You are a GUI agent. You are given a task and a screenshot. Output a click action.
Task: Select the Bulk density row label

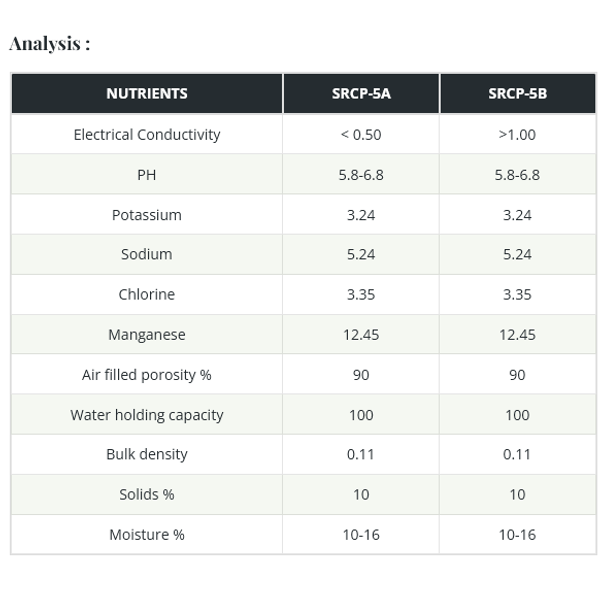tap(147, 455)
